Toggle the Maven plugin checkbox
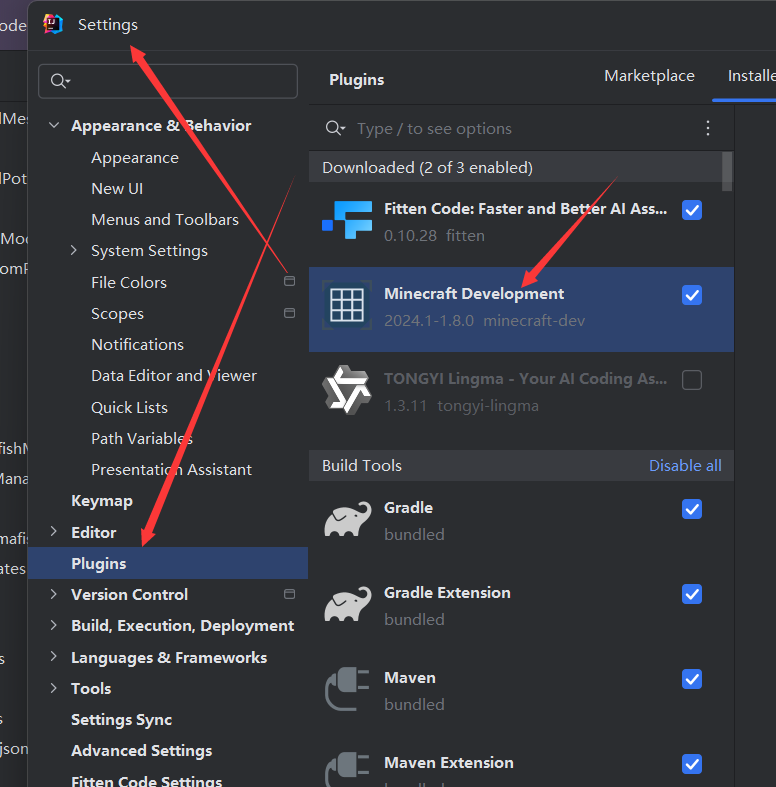 (692, 679)
